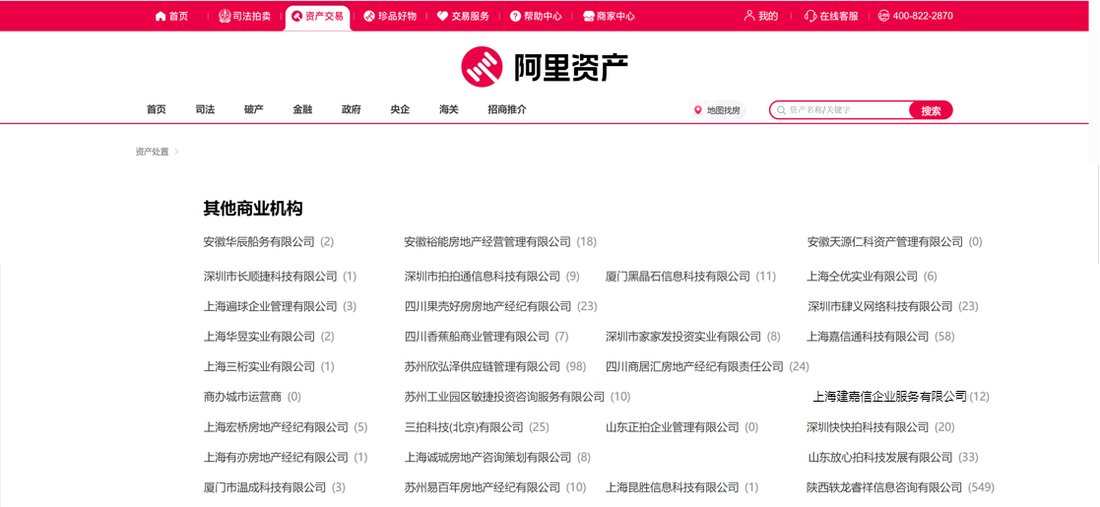Click the headset 在线客服 icon

(810, 16)
